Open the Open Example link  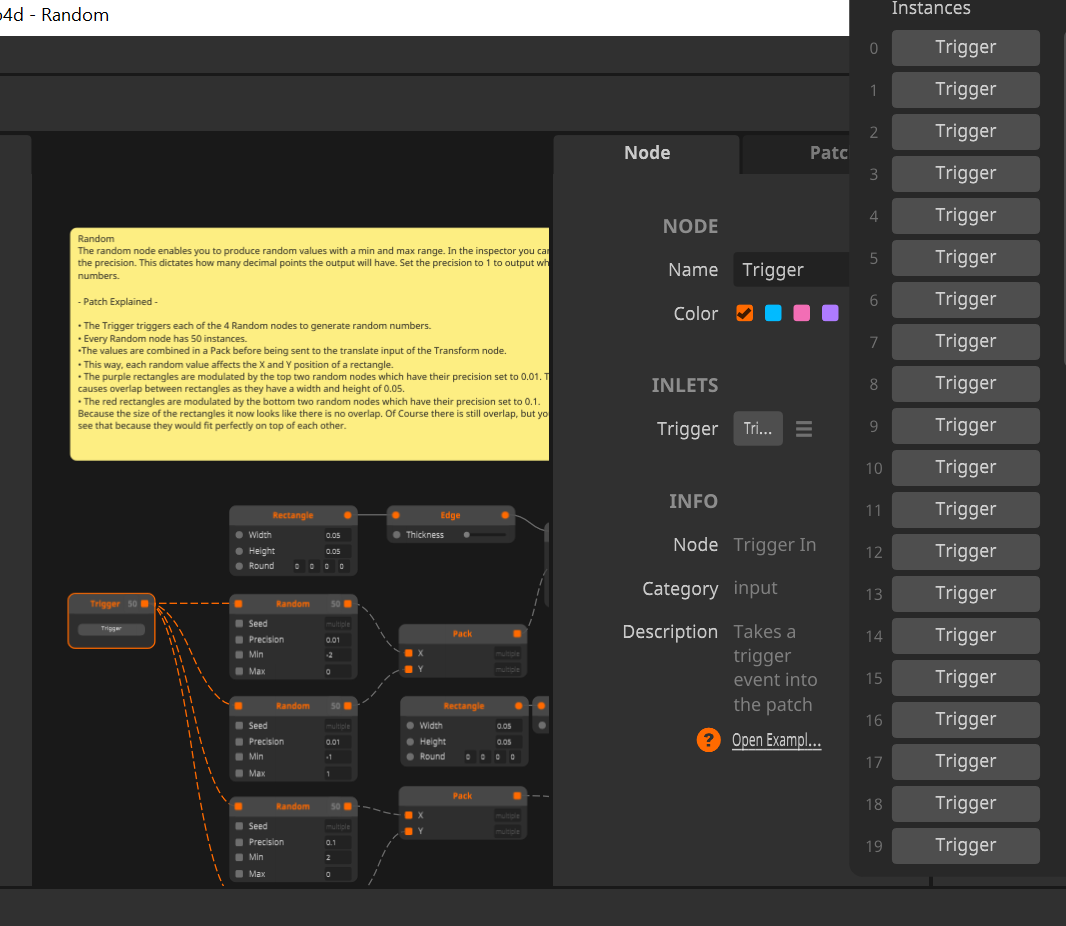pyautogui.click(x=776, y=741)
